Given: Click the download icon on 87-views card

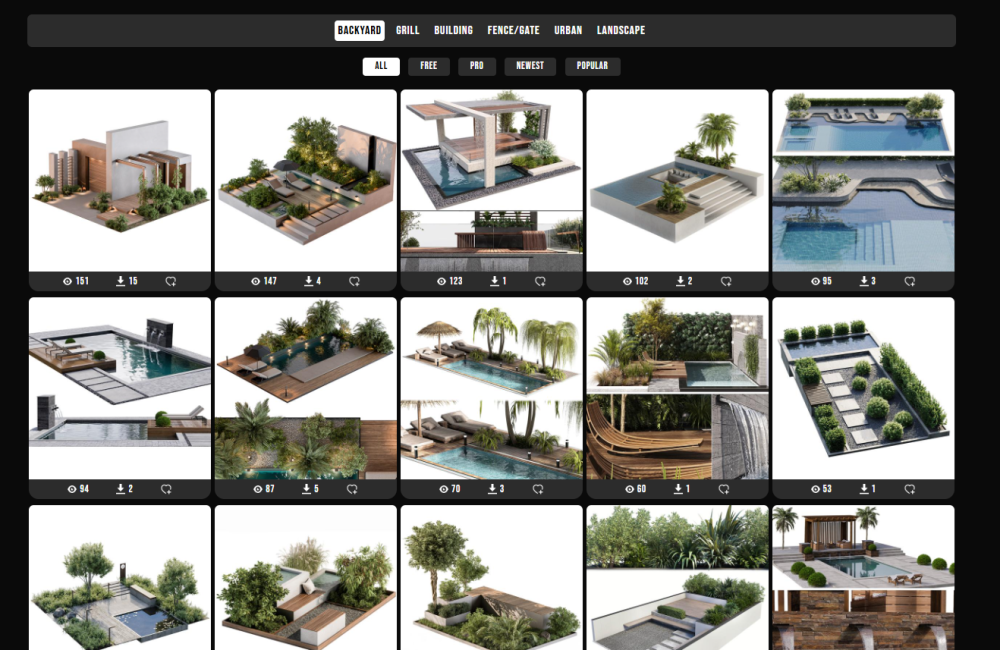Looking at the screenshot, I should [x=307, y=489].
